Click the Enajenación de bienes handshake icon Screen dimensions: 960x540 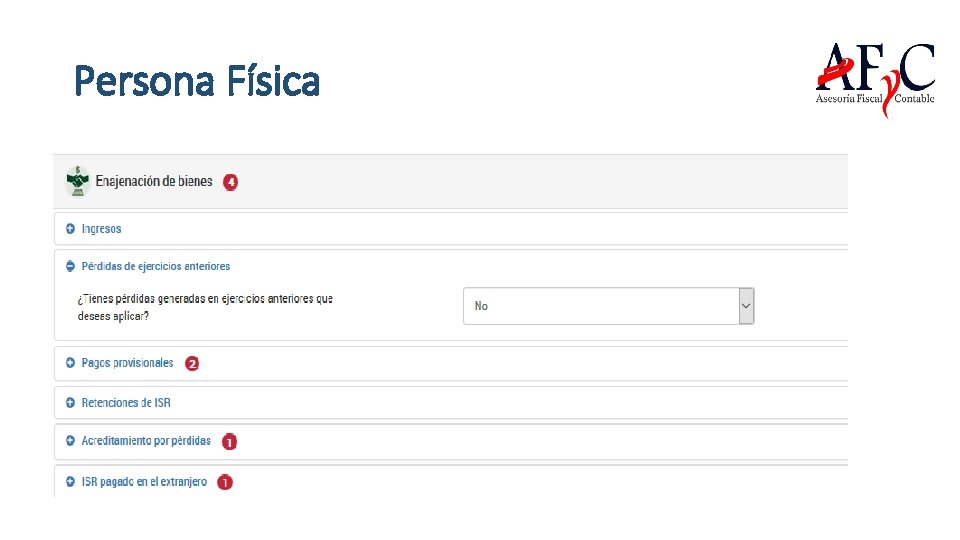pyautogui.click(x=77, y=181)
